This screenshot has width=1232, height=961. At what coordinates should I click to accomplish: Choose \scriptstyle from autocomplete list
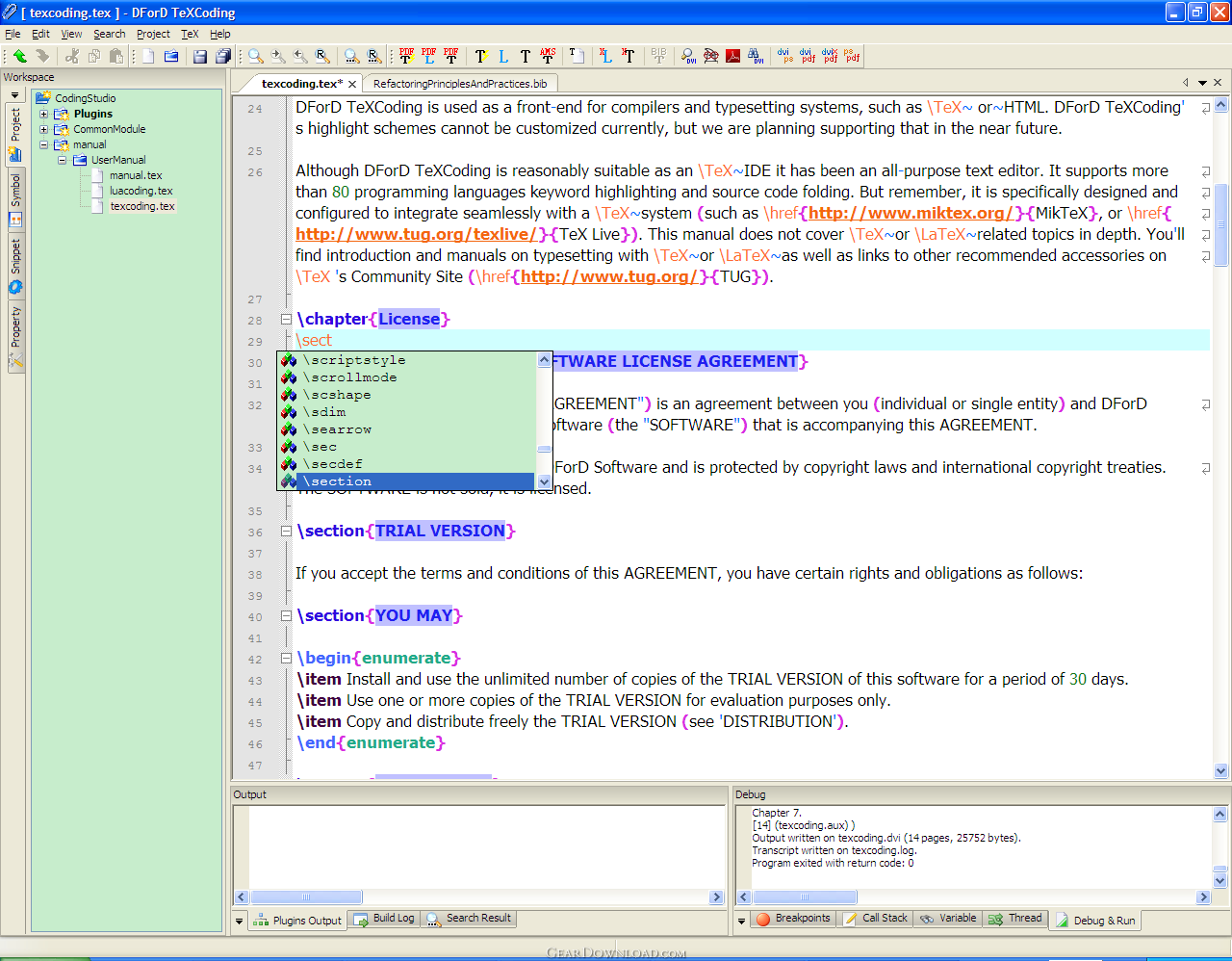coord(407,360)
